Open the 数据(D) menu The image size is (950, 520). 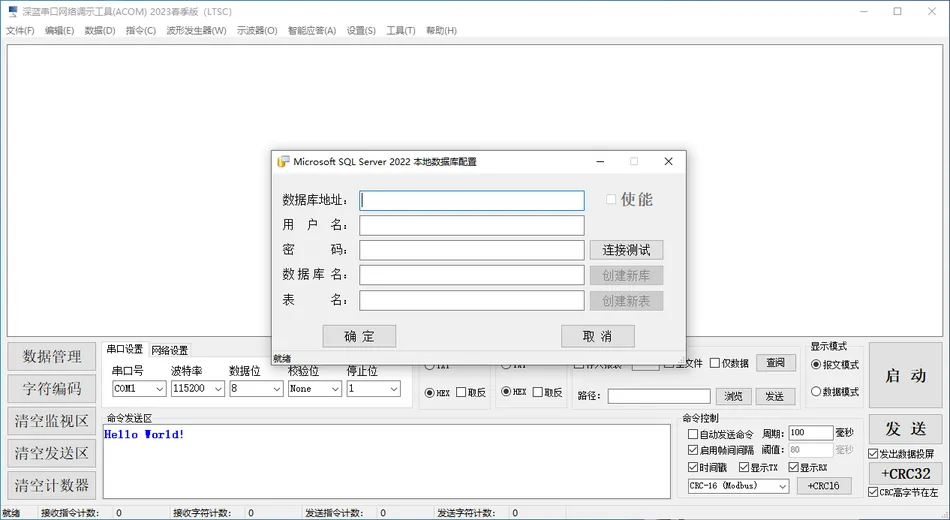click(100, 30)
